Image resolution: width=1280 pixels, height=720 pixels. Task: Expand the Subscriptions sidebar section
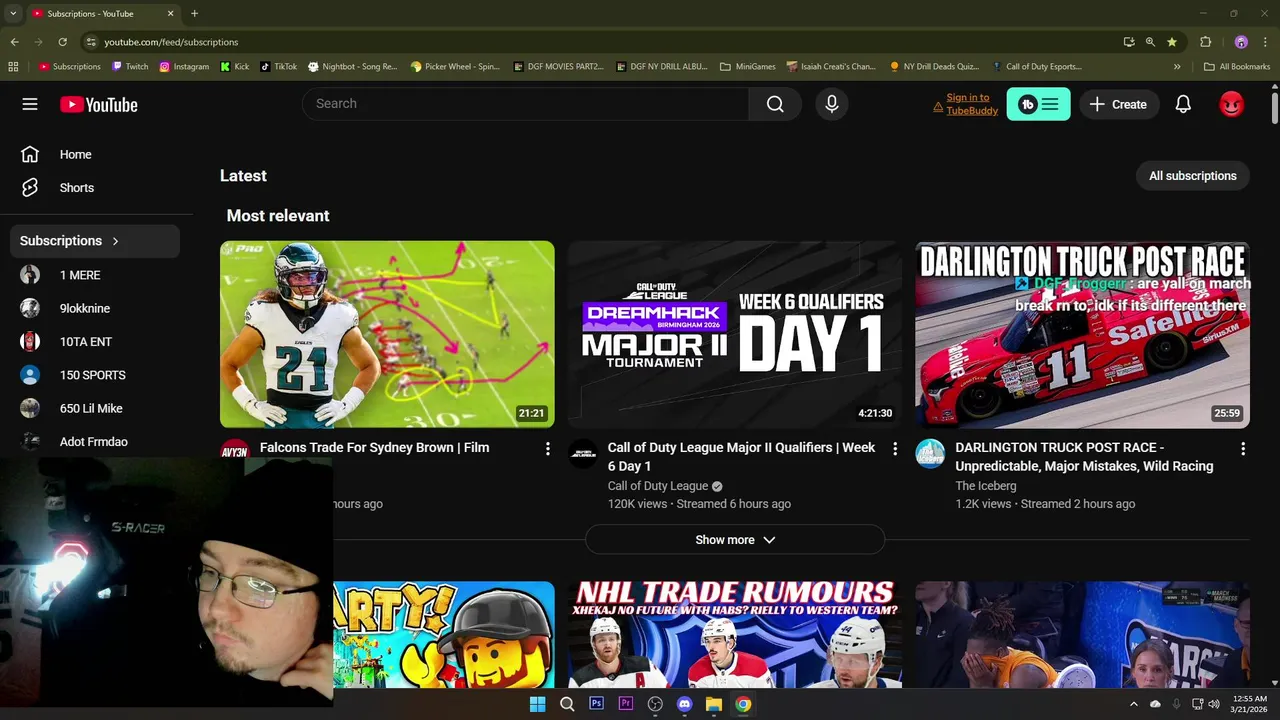95,241
